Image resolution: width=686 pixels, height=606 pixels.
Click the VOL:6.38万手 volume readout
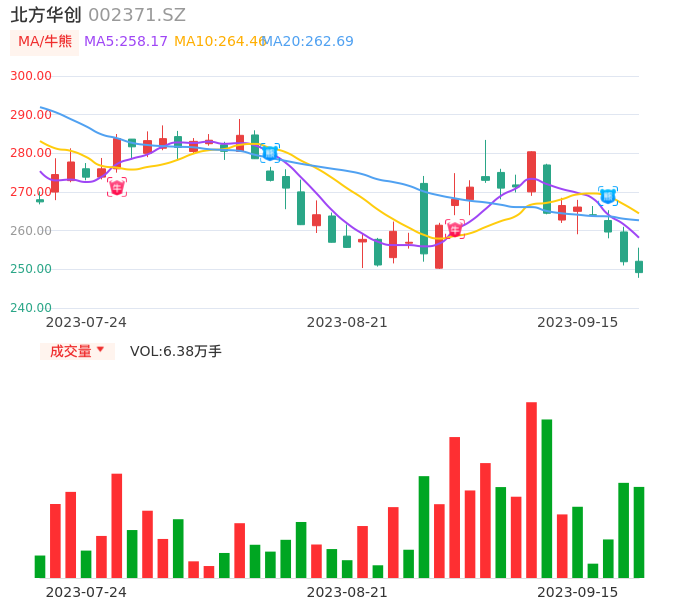[x=176, y=351]
